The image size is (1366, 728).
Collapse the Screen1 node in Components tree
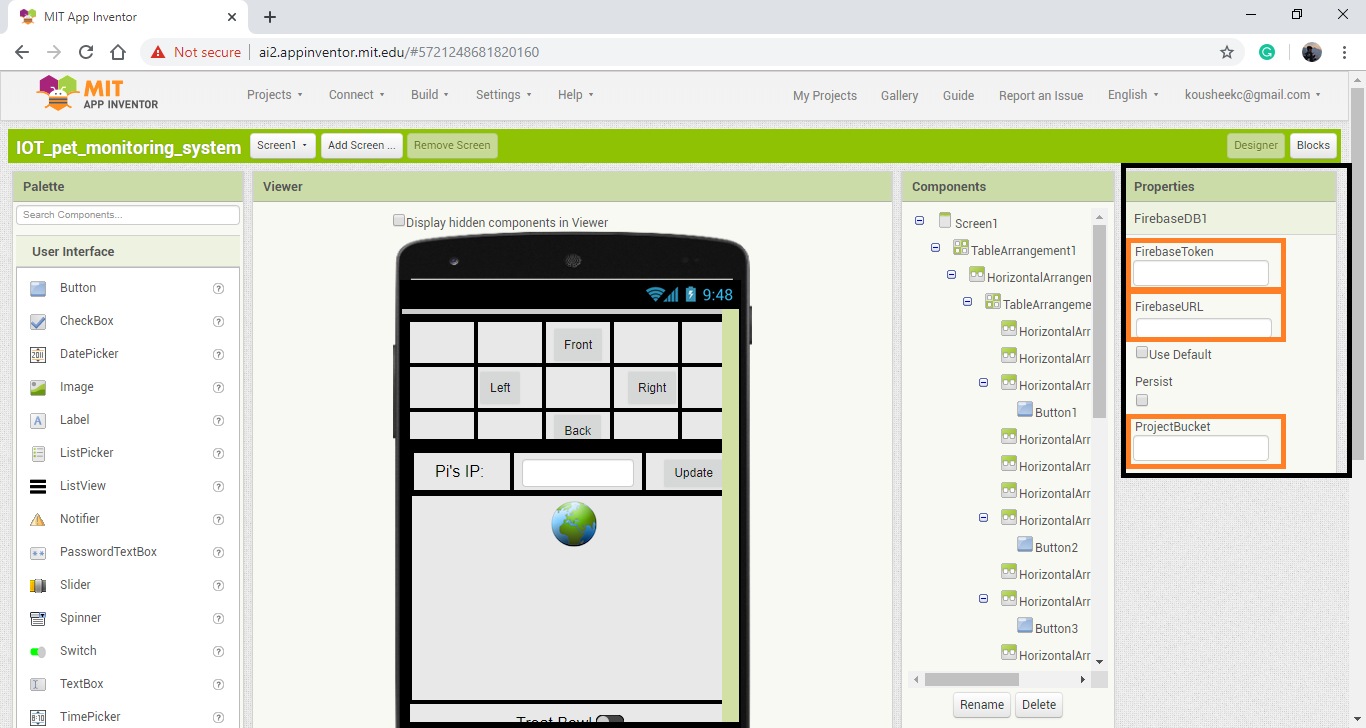click(919, 221)
